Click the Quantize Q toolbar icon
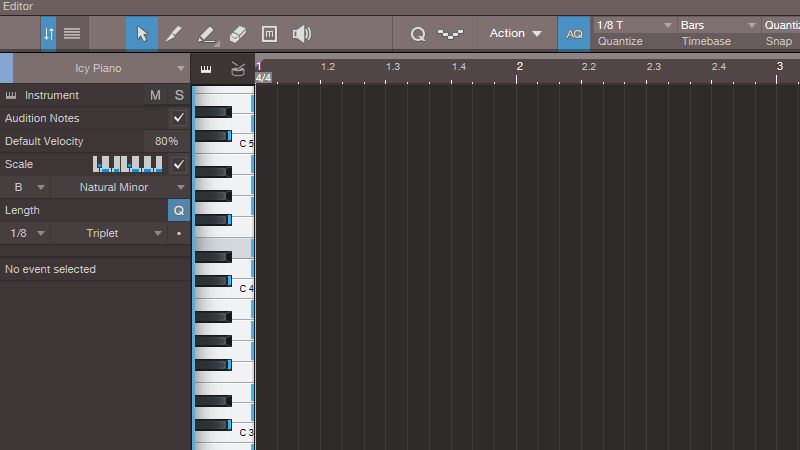 tap(418, 34)
